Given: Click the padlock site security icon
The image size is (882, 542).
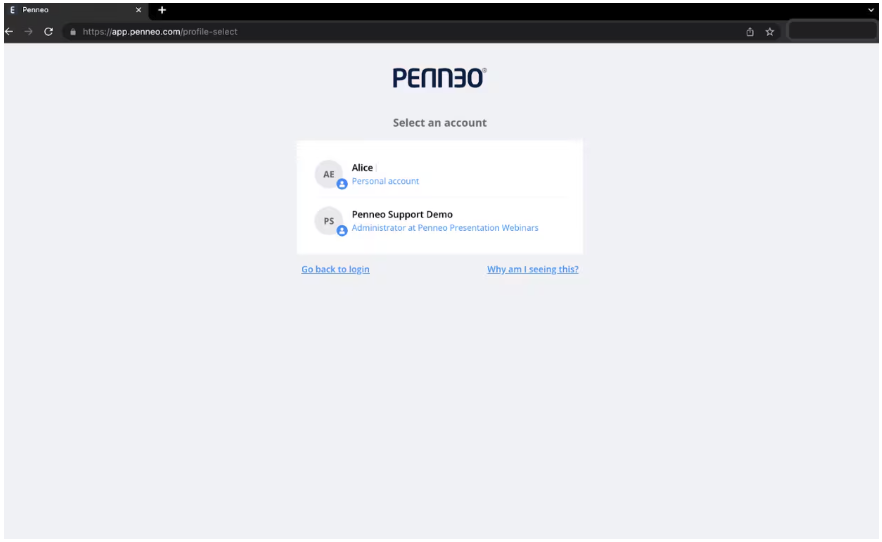Looking at the screenshot, I should (73, 32).
